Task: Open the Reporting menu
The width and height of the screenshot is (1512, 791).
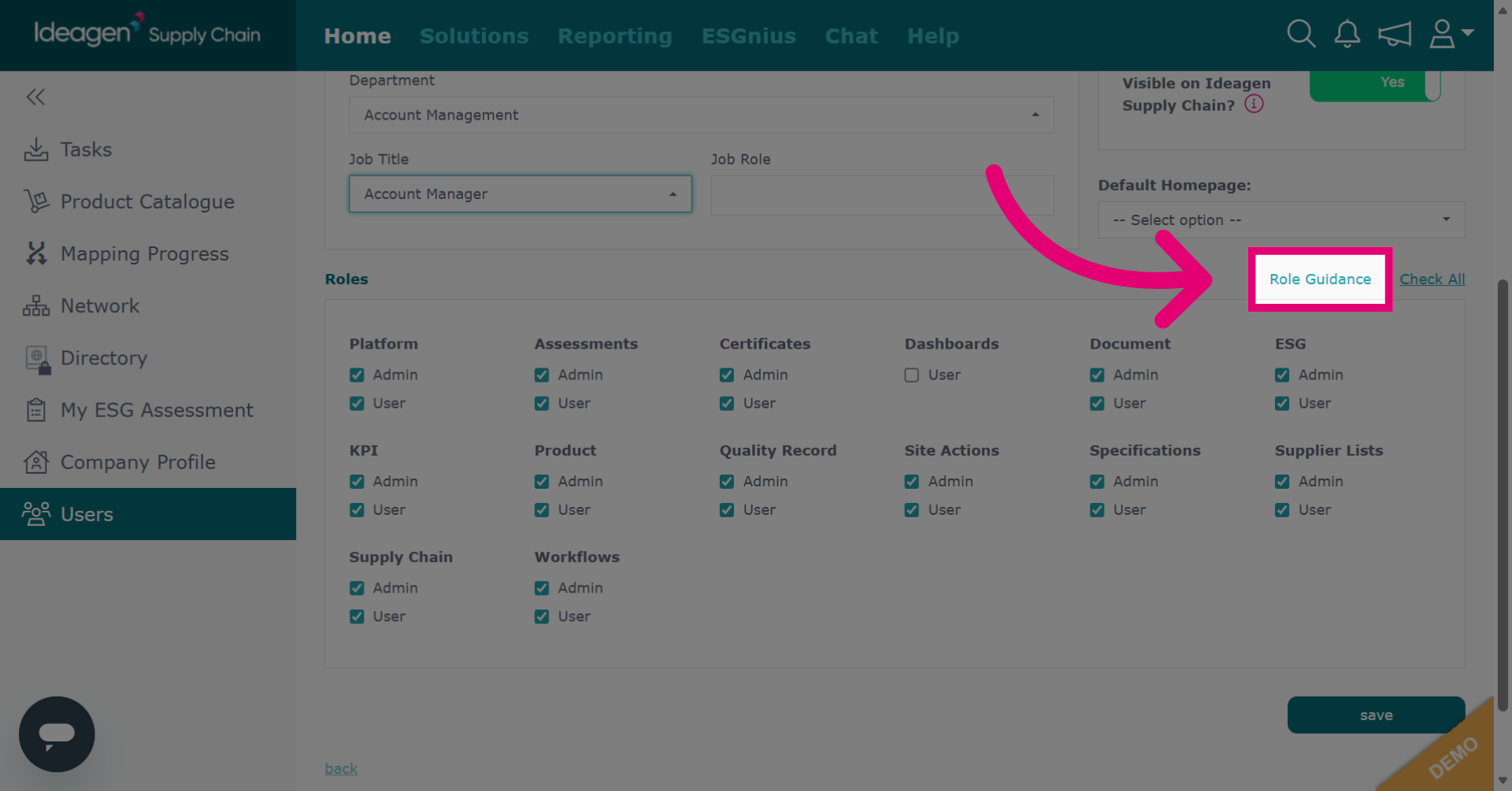Action: (615, 36)
